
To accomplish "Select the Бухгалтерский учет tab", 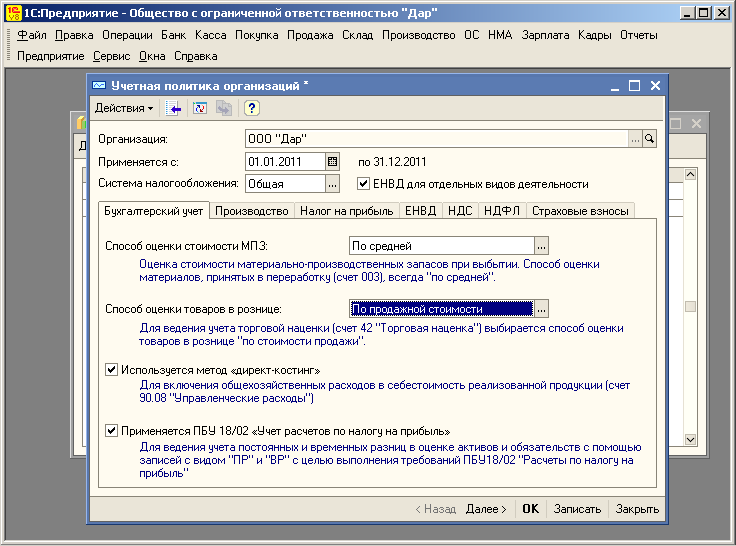I will (x=153, y=211).
